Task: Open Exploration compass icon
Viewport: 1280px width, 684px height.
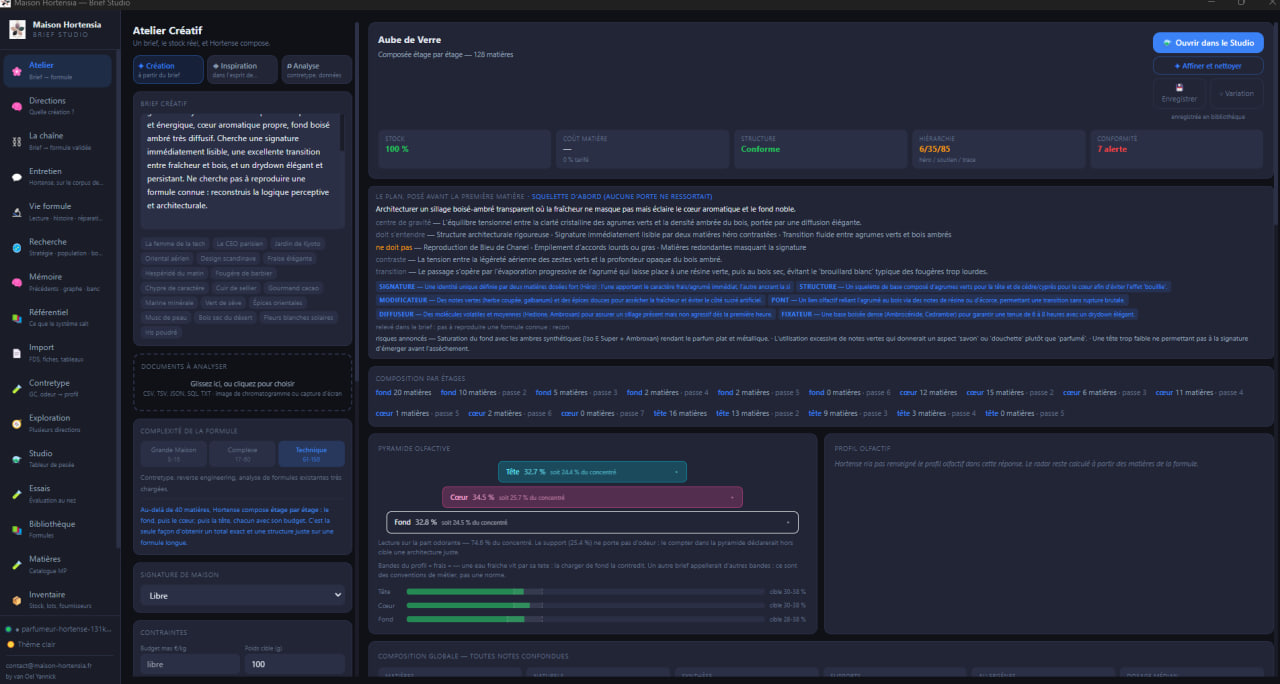Action: (x=17, y=423)
